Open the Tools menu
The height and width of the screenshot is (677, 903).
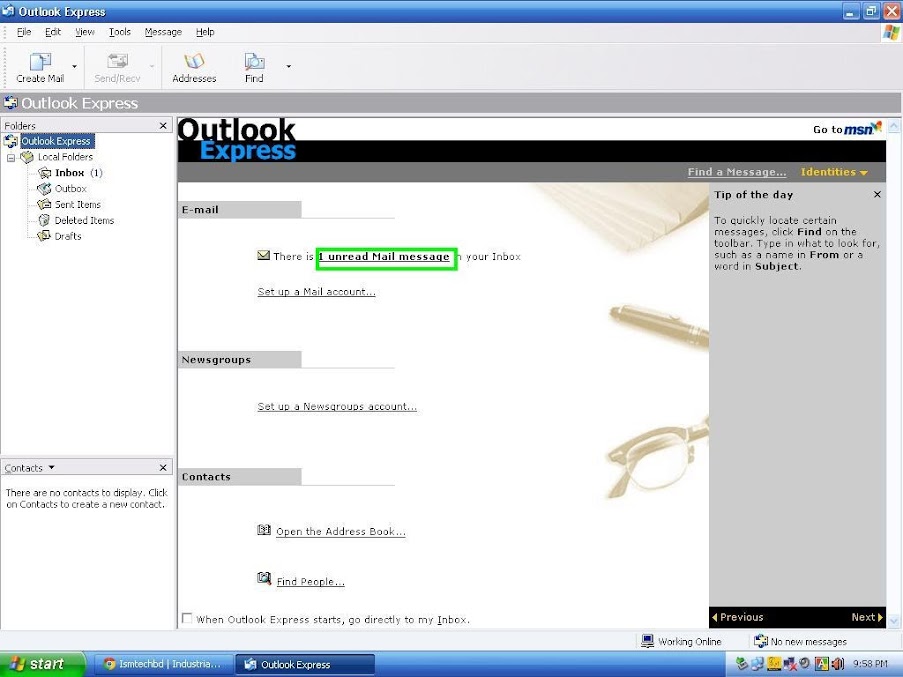click(x=120, y=32)
